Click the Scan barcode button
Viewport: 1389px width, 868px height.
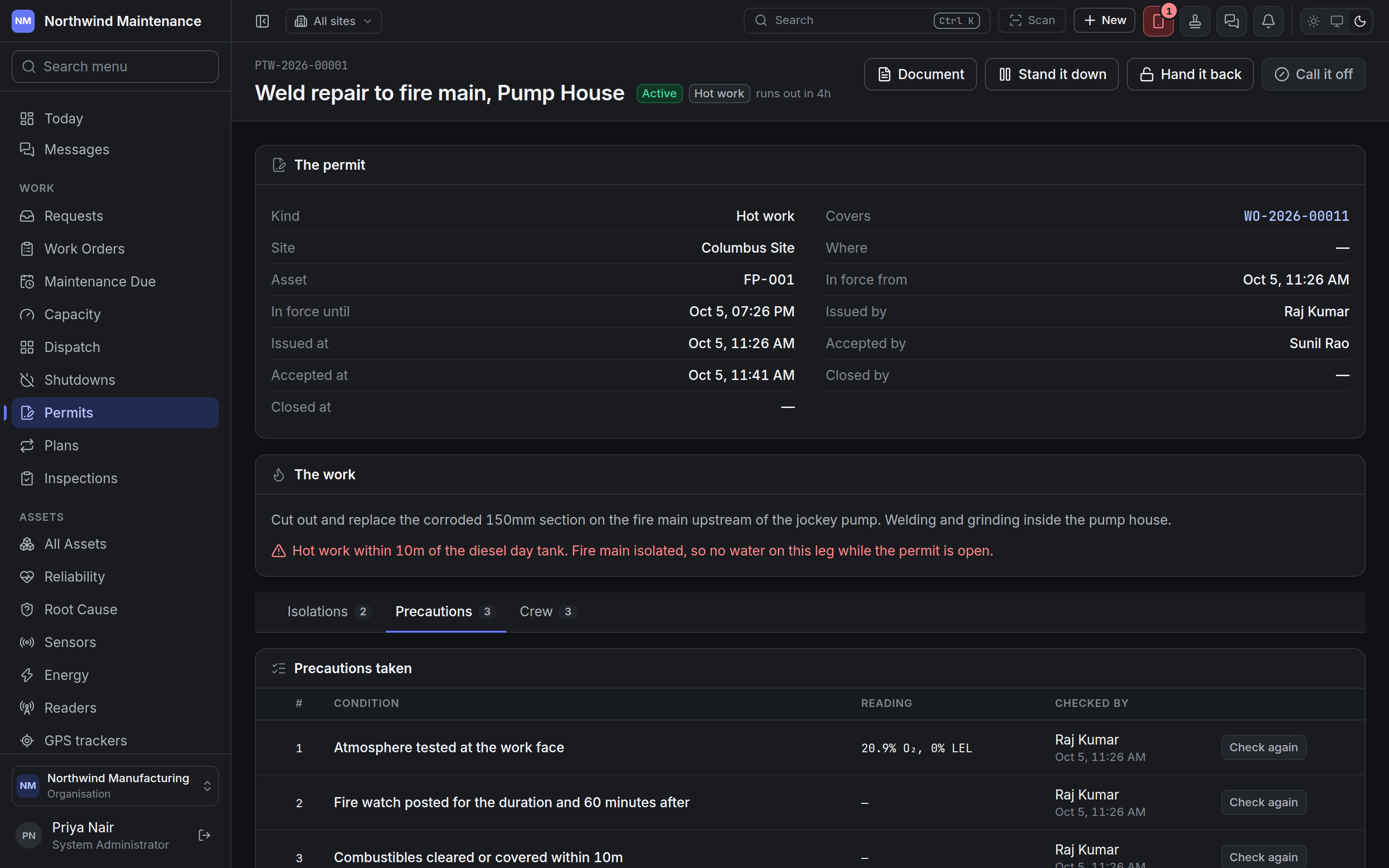coord(1032,21)
